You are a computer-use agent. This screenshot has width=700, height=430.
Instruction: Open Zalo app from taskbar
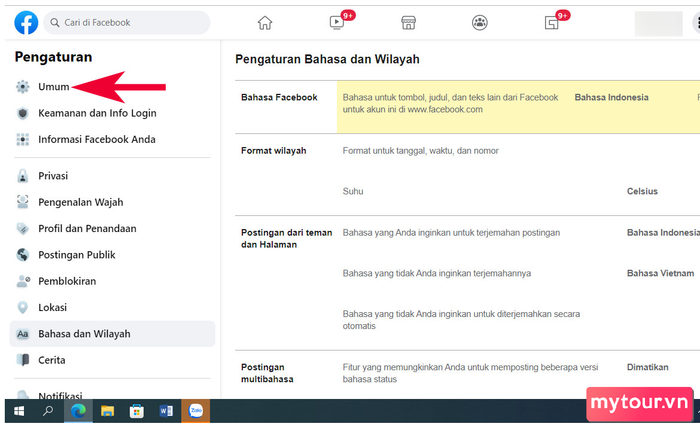(196, 411)
